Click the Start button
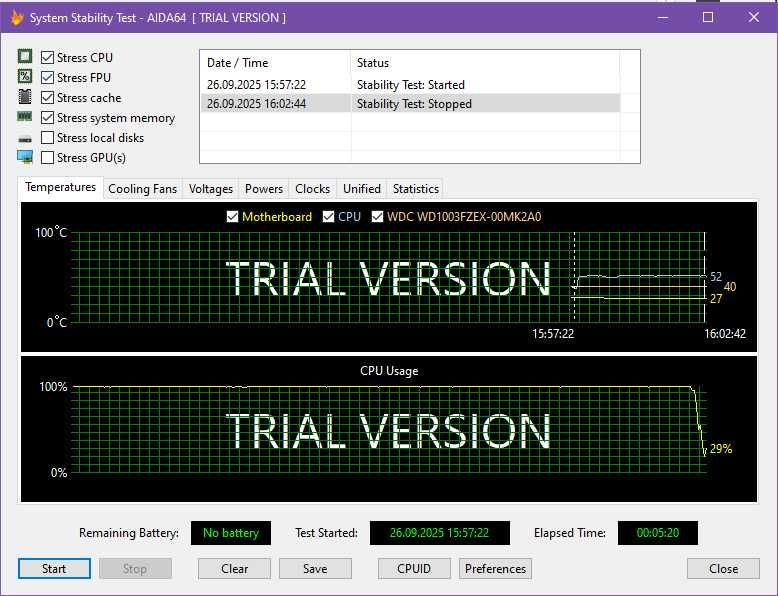778x596 pixels. click(x=54, y=569)
